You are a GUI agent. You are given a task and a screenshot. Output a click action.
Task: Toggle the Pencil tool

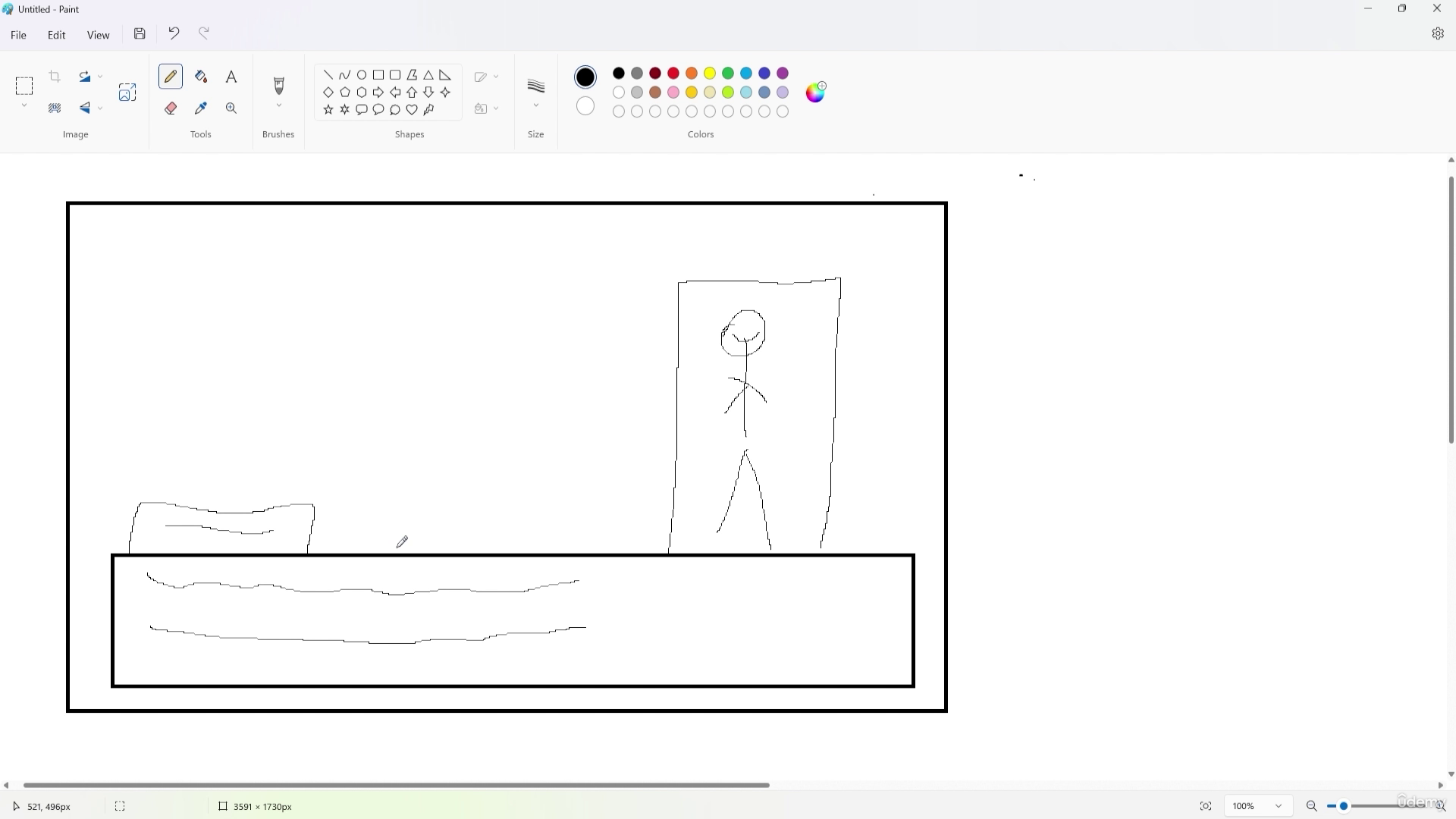[171, 77]
